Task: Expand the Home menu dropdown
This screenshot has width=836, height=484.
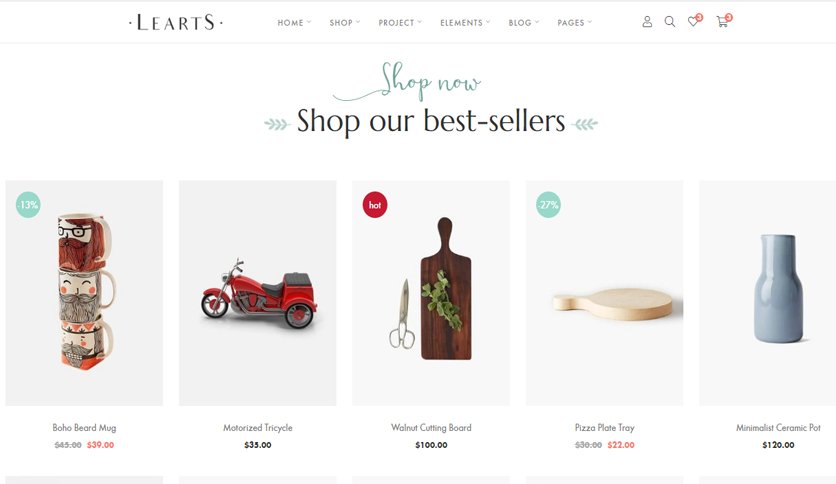Action: click(294, 22)
